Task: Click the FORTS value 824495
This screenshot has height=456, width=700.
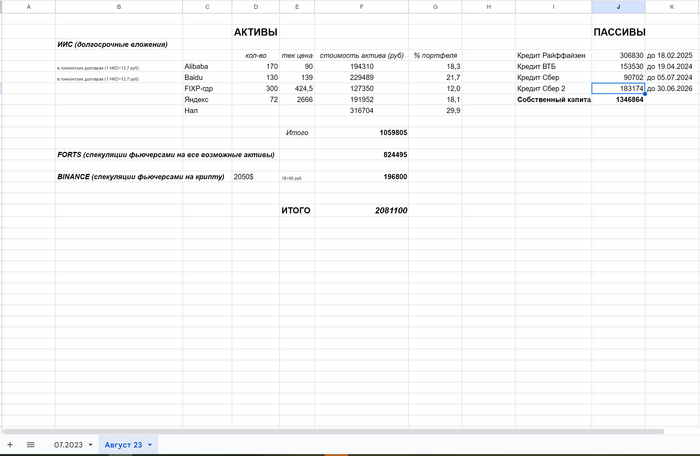Action: coord(362,155)
